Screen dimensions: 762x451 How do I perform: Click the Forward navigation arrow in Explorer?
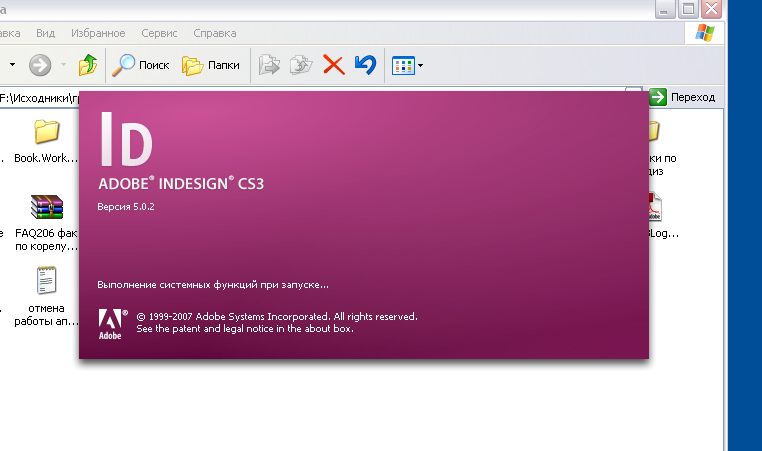pyautogui.click(x=40, y=65)
